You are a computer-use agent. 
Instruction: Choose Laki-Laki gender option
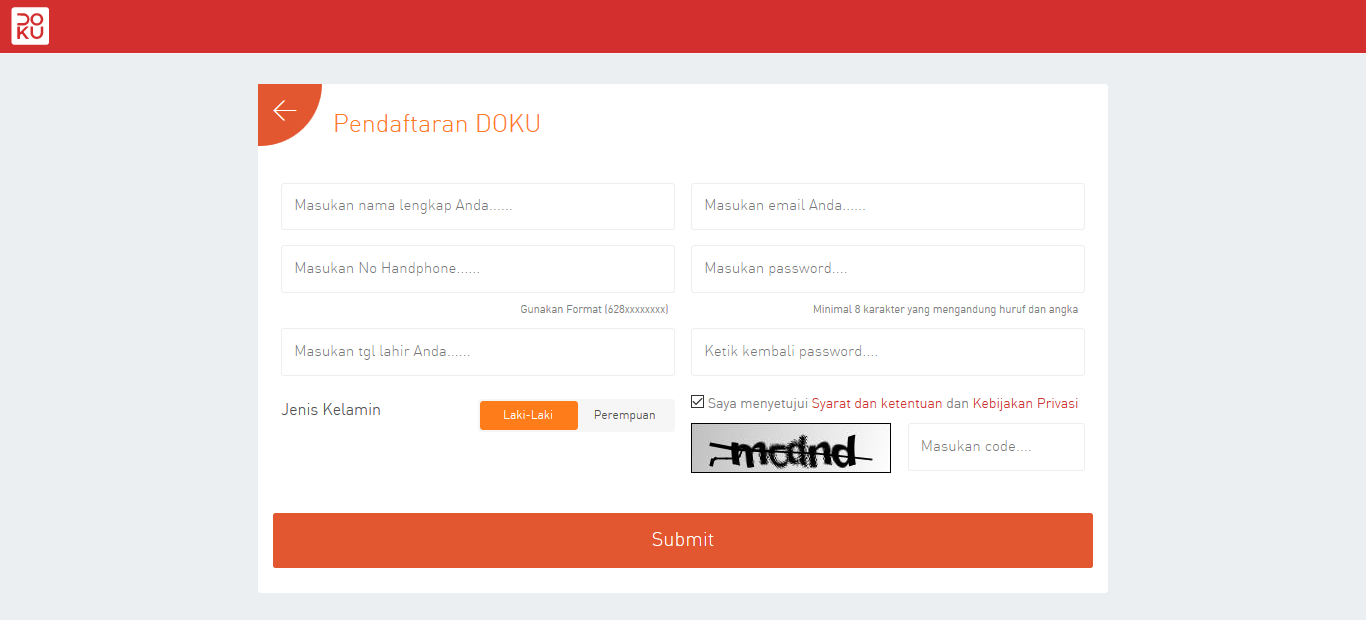[x=528, y=415]
